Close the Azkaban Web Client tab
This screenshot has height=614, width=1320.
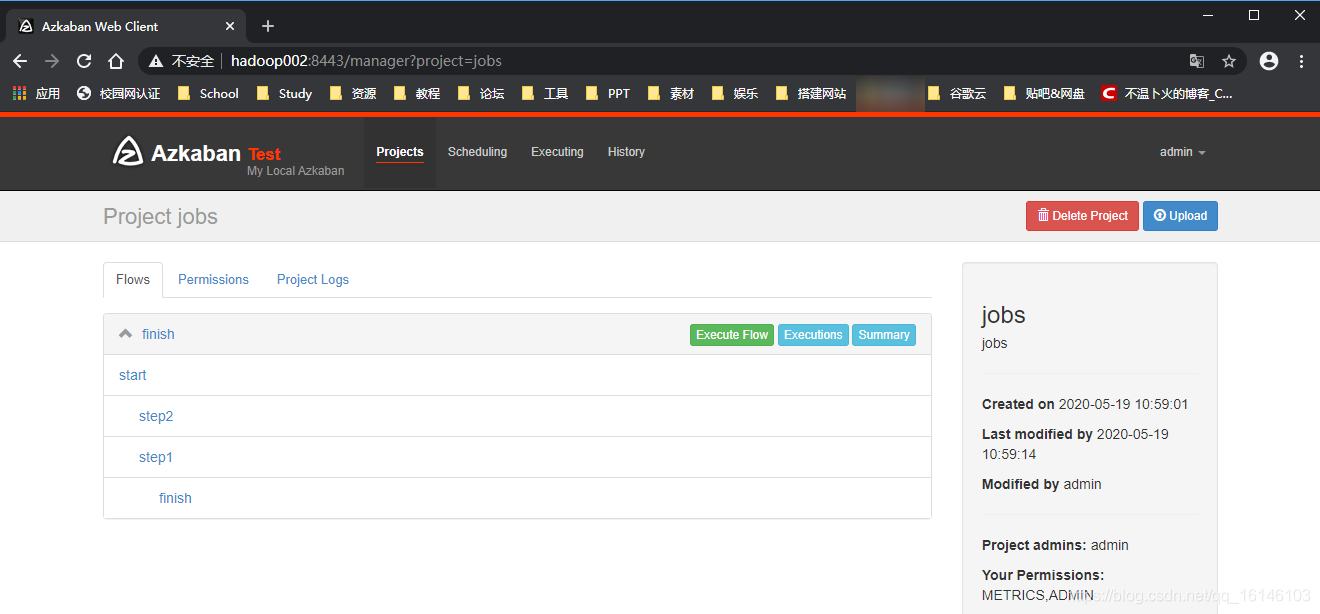pos(229,26)
